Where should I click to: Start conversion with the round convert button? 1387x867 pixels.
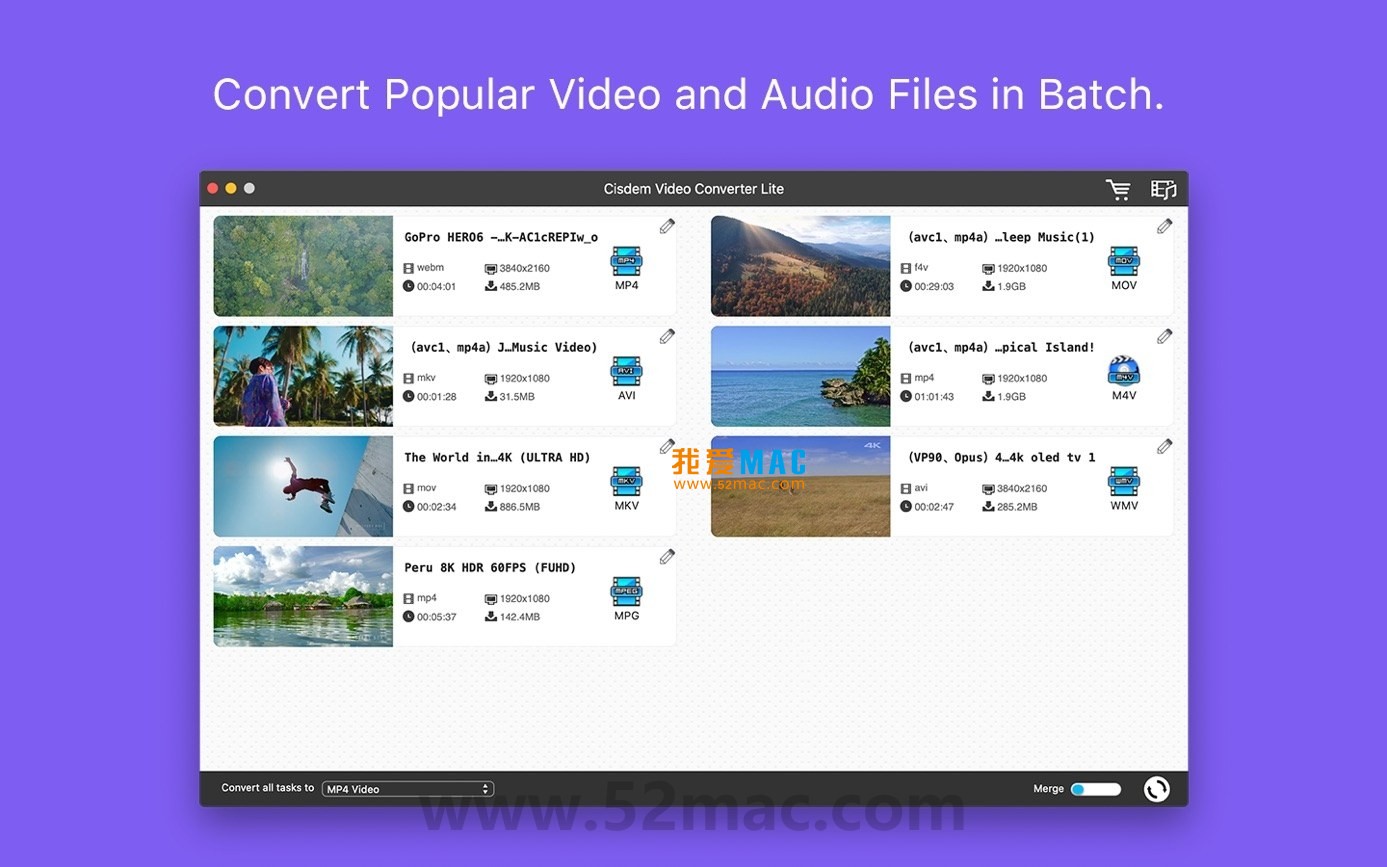click(1157, 789)
